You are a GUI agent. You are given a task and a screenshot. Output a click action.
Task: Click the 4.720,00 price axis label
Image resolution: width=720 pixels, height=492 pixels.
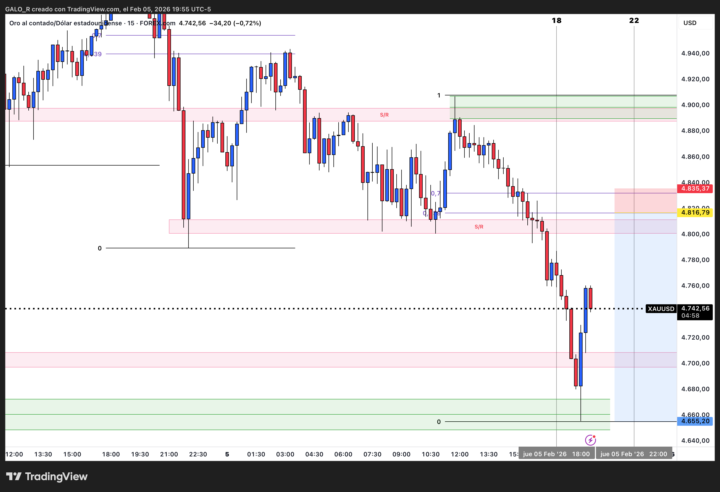695,337
